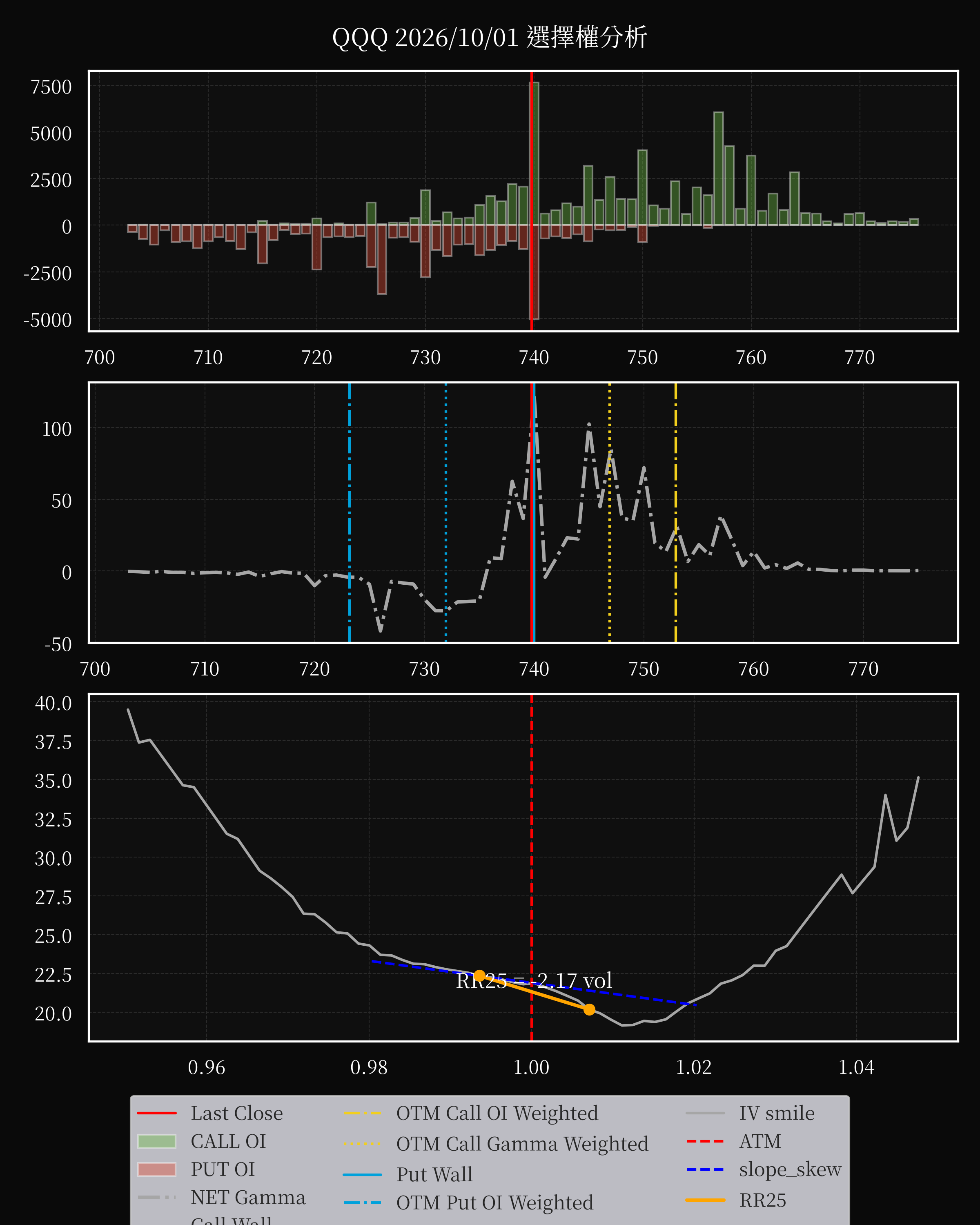The image size is (980, 1225).
Task: Click the 100 y-axis label on gamma chart
Action: click(x=57, y=428)
